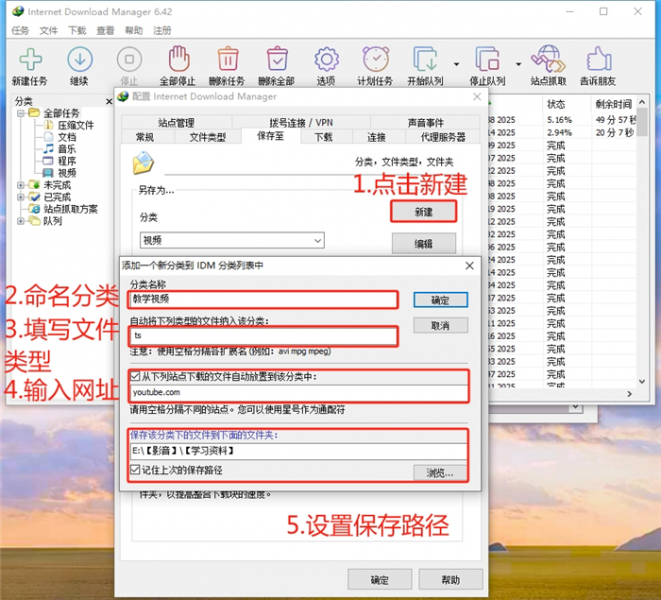This screenshot has width=661, height=600.
Task: Click 确定 at bottom of config dialog
Action: click(379, 580)
